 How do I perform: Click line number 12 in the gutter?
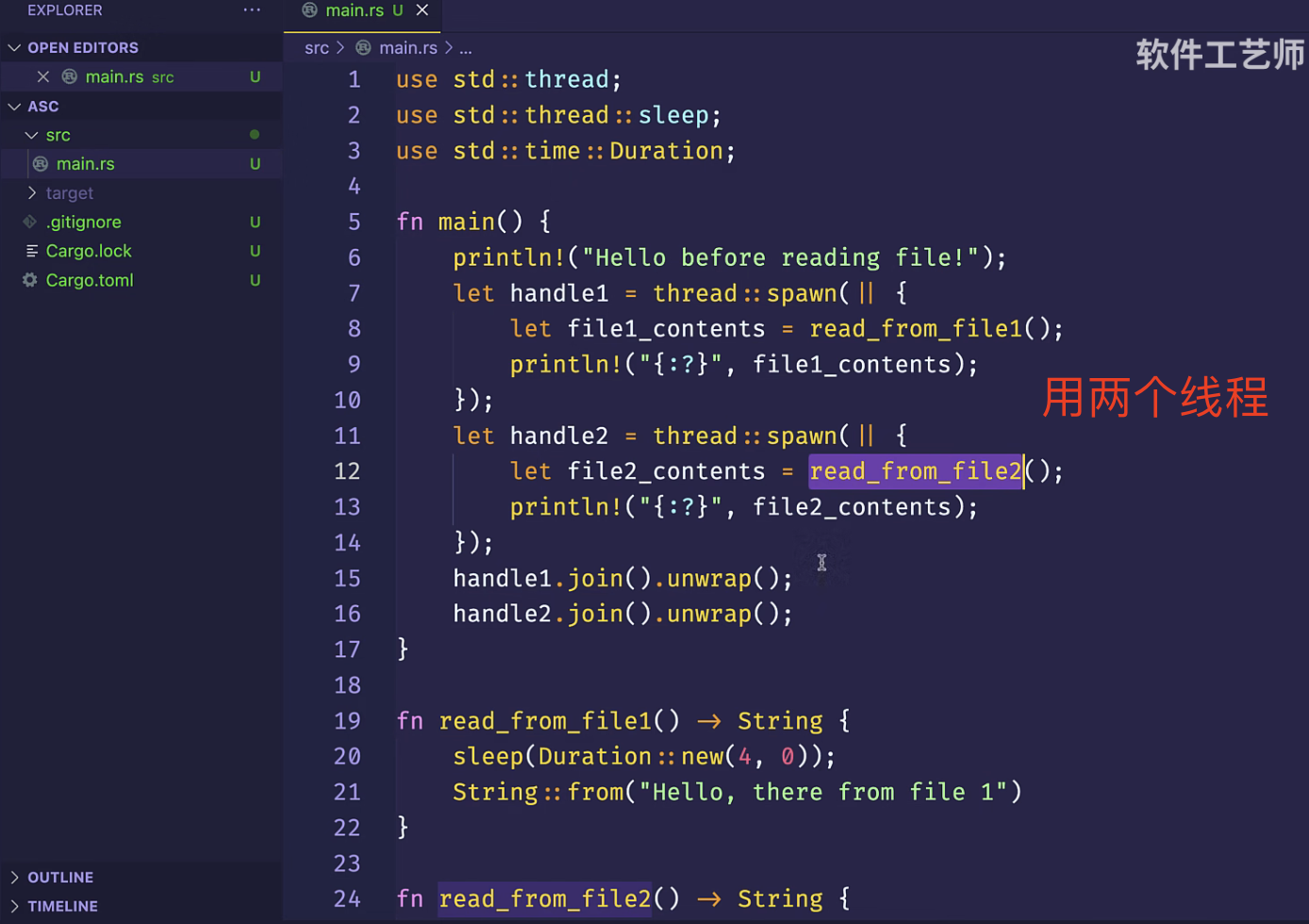tap(347, 471)
